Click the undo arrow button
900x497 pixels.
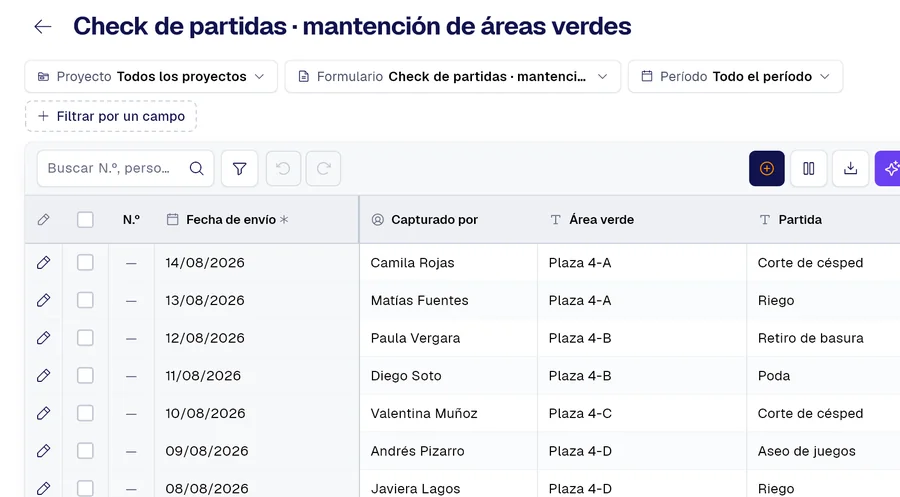coord(283,168)
